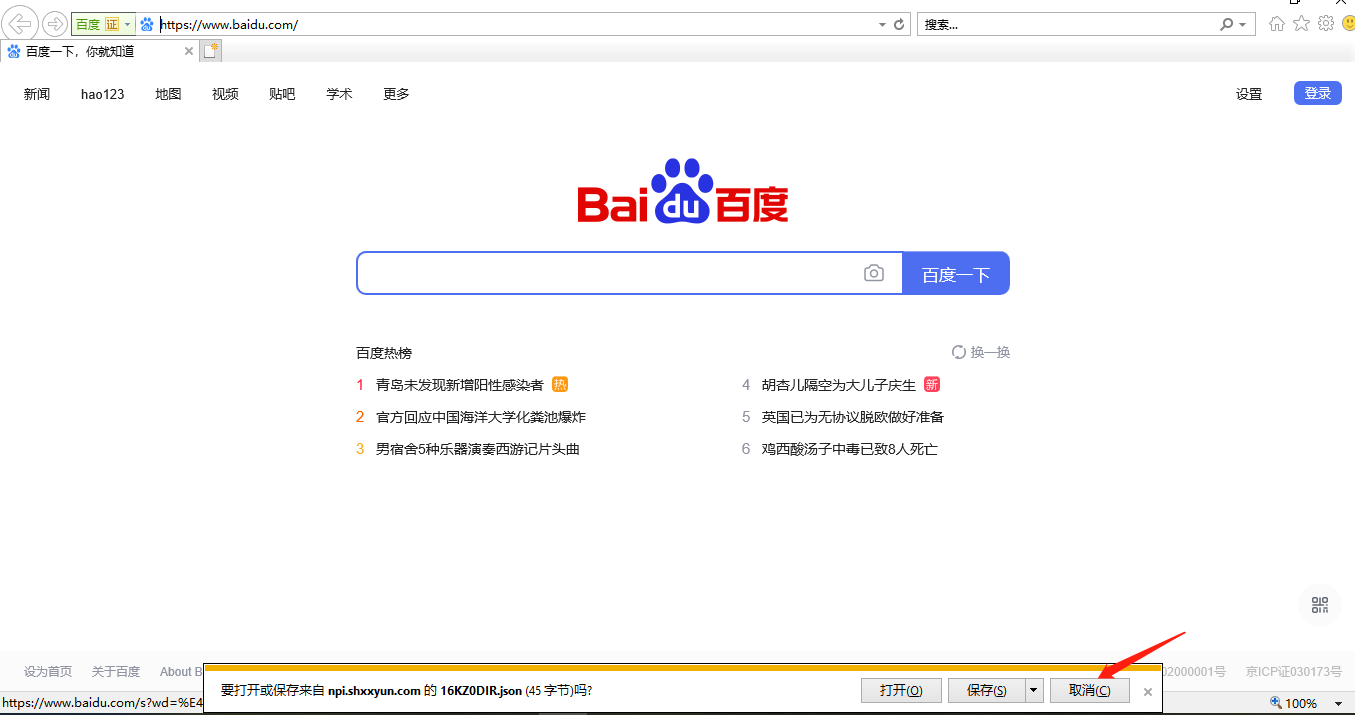Open the 新闻 link in the top navigation

[37, 94]
